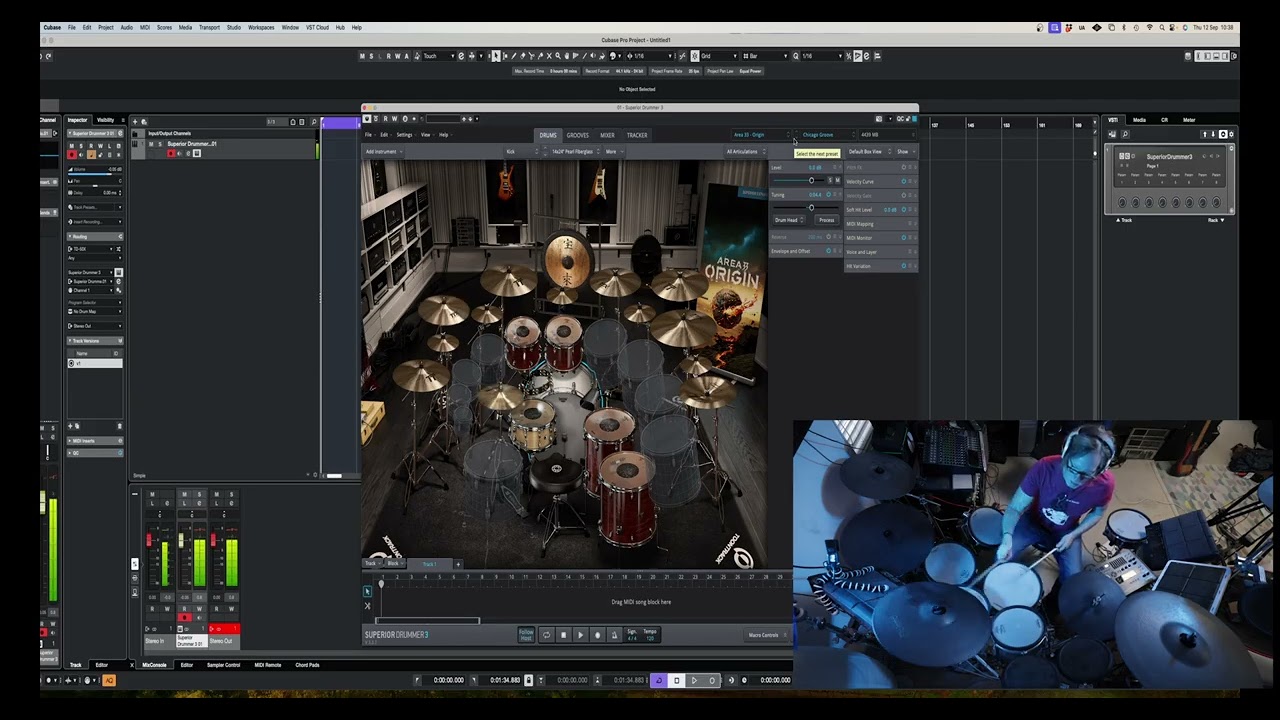Screen dimensions: 1280x720
Task: Toggle Velocity Curve power button
Action: click(x=904, y=181)
